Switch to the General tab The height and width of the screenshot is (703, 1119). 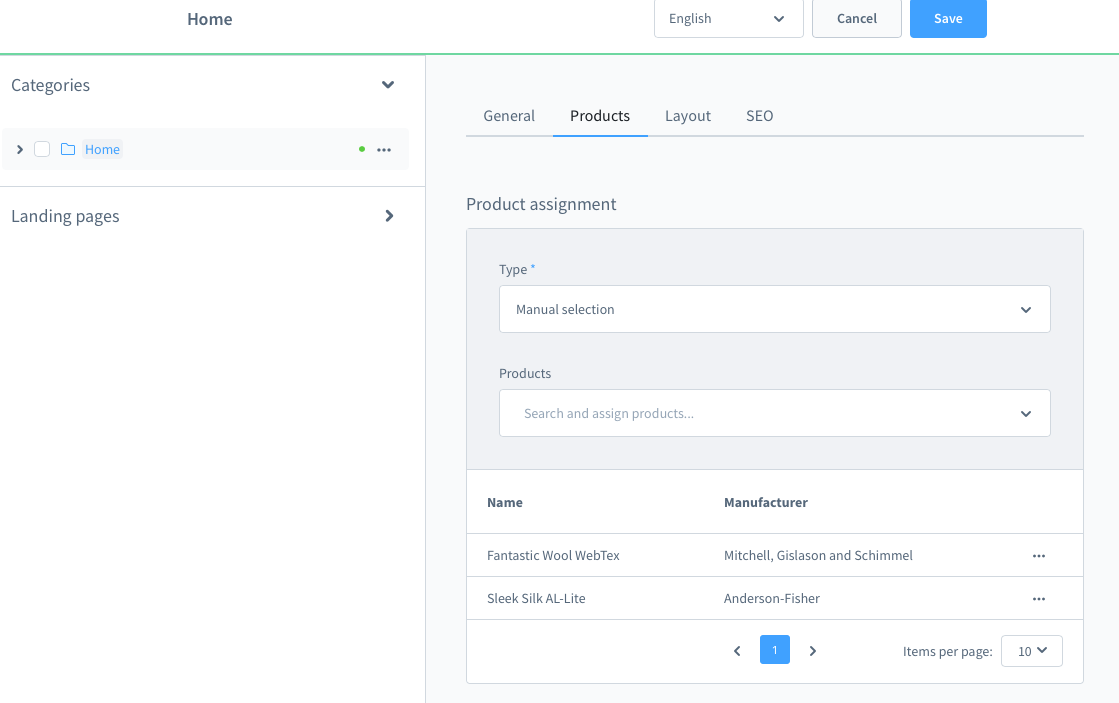click(509, 116)
